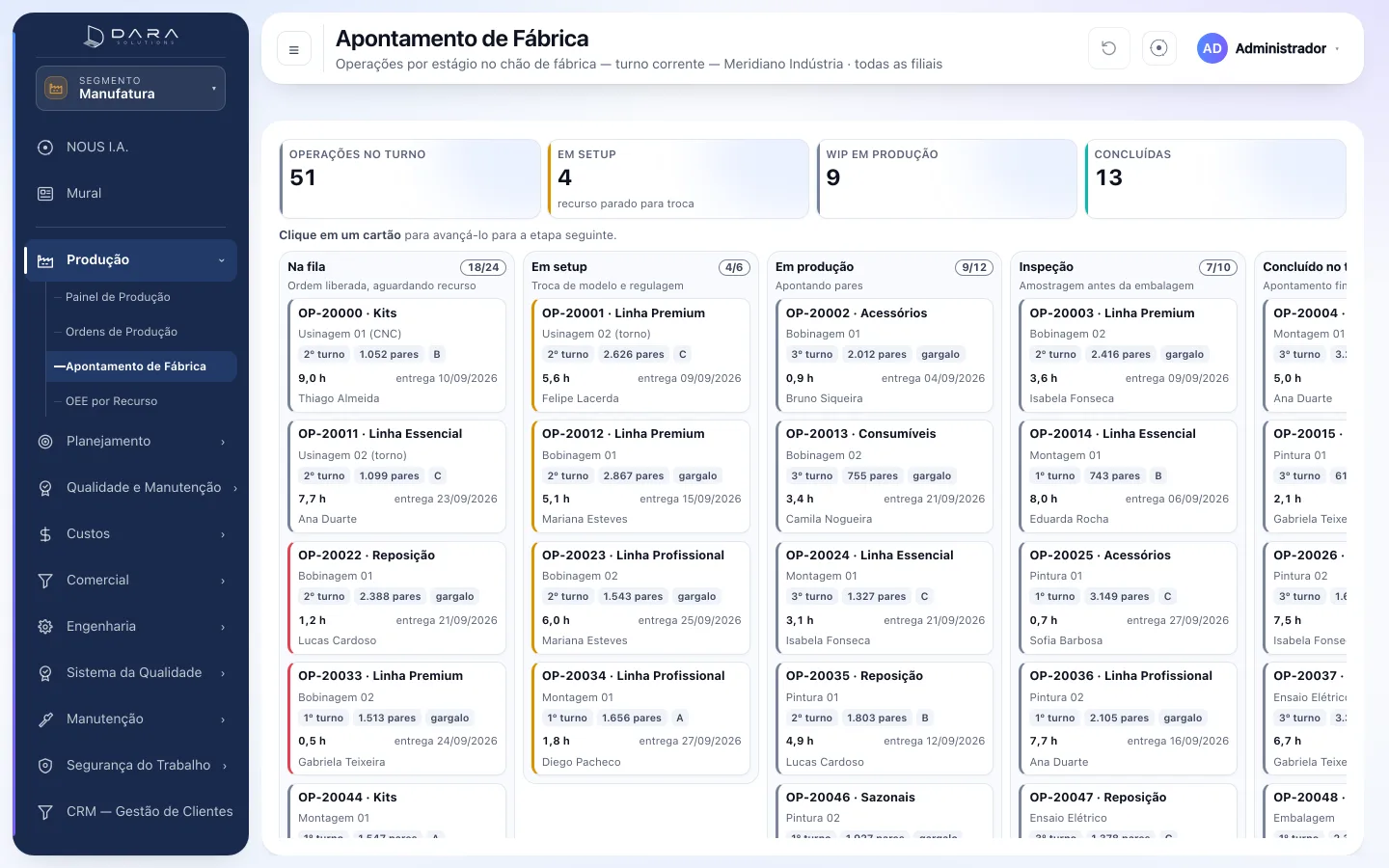Click the Na fila 18/24 counter badge
Viewport: 1389px width, 868px height.
tap(483, 267)
